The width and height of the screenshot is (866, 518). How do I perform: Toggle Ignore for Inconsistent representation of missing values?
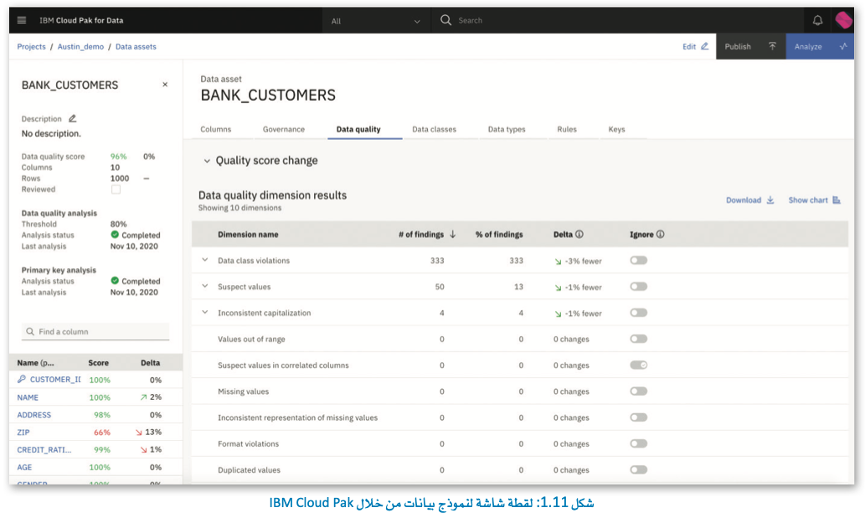pos(638,417)
